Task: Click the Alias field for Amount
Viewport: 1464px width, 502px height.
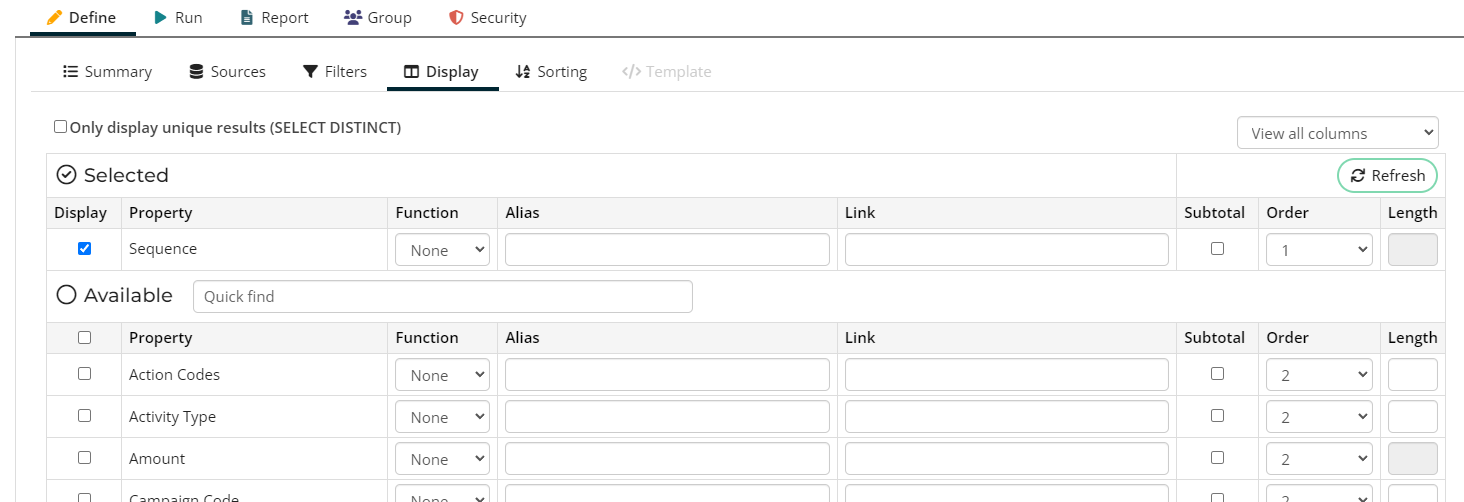Action: point(667,459)
